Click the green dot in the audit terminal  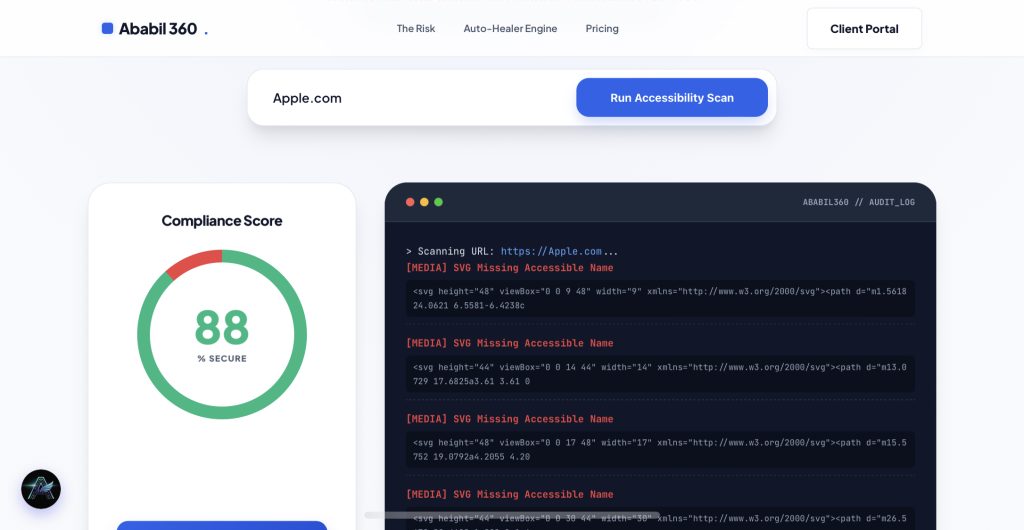[438, 202]
